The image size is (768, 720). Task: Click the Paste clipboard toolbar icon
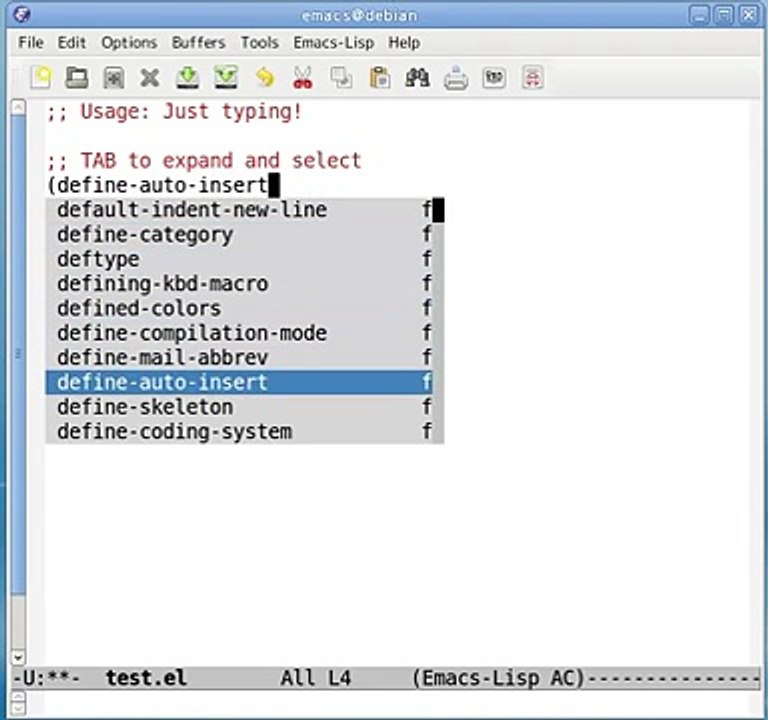click(380, 78)
